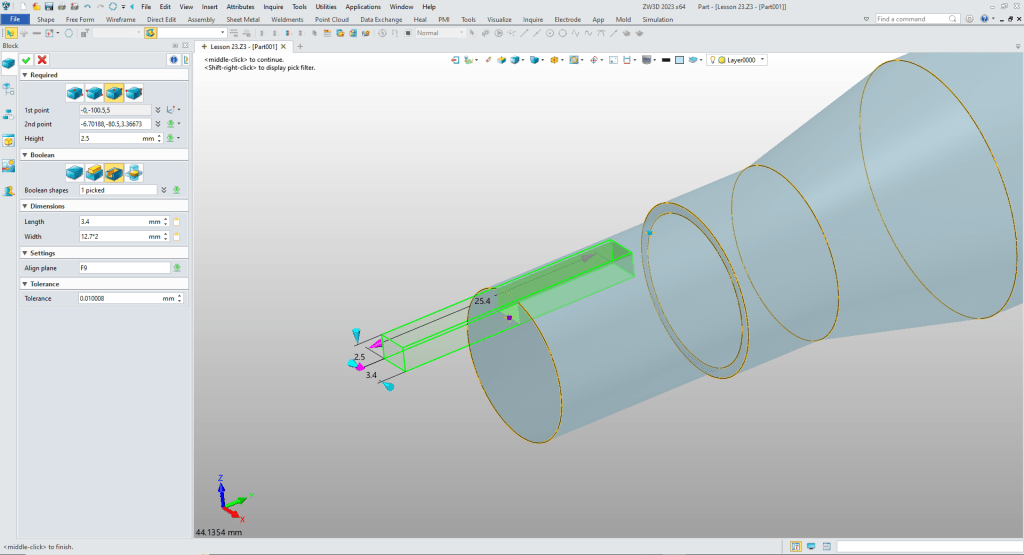The image size is (1024, 555).
Task: Select the first block creation method
Action: click(74, 92)
